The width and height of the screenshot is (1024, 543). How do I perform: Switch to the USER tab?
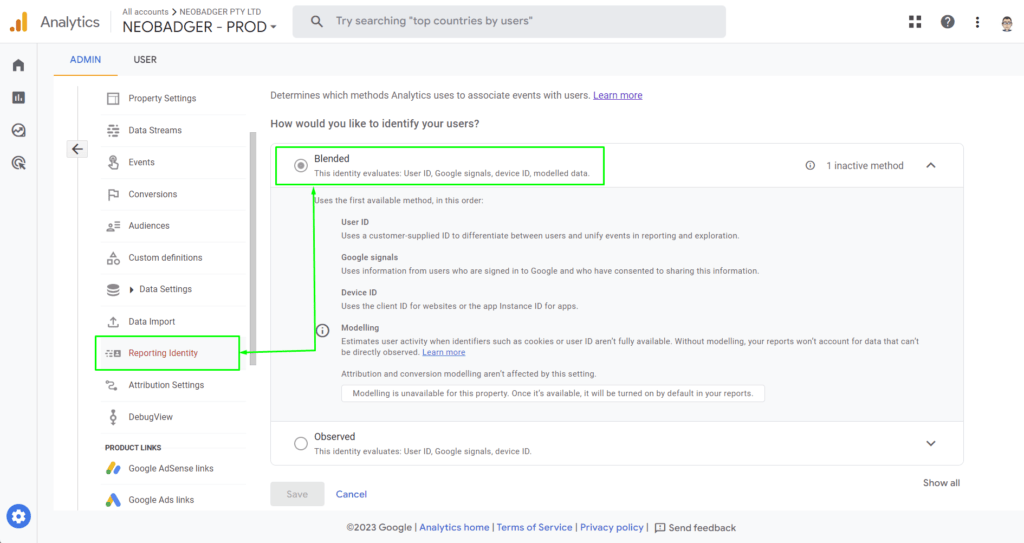tap(145, 59)
